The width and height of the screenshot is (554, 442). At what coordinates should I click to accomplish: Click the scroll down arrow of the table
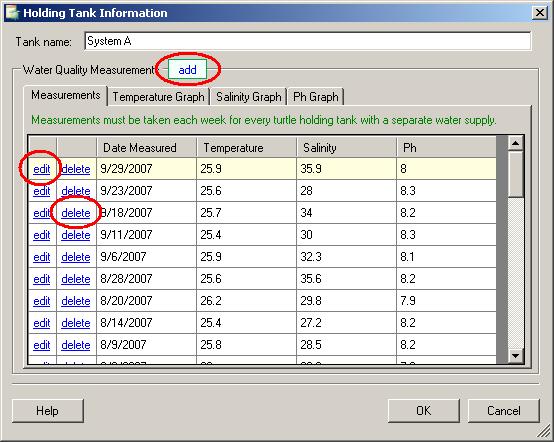(x=515, y=355)
